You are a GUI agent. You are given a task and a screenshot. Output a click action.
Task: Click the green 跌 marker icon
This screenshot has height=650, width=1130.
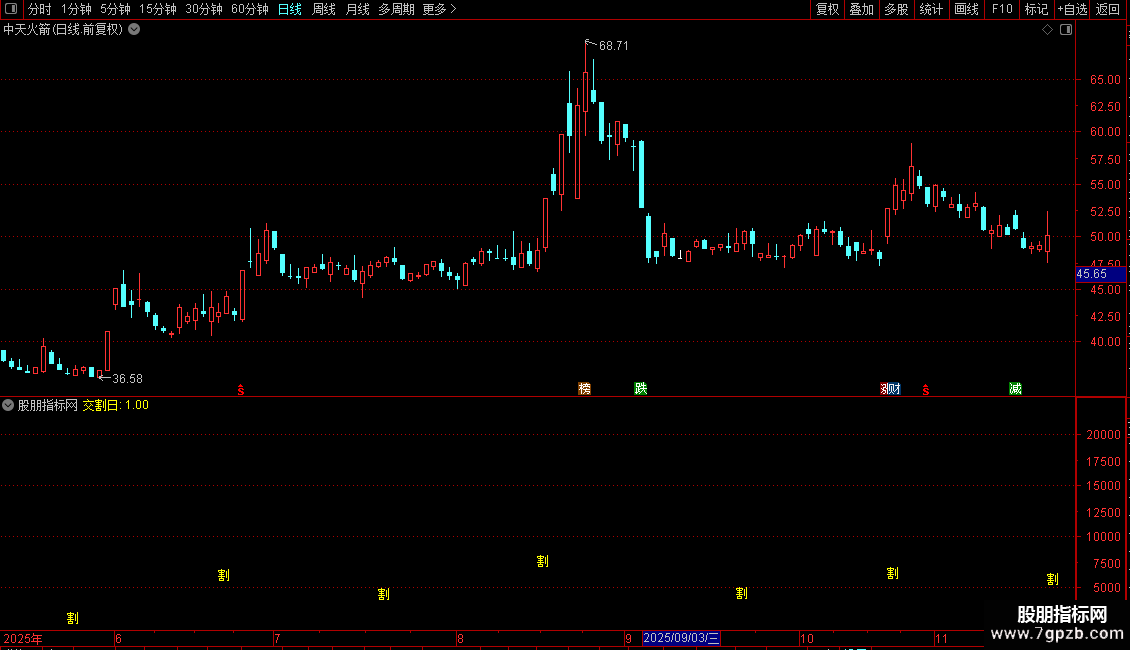pos(640,388)
